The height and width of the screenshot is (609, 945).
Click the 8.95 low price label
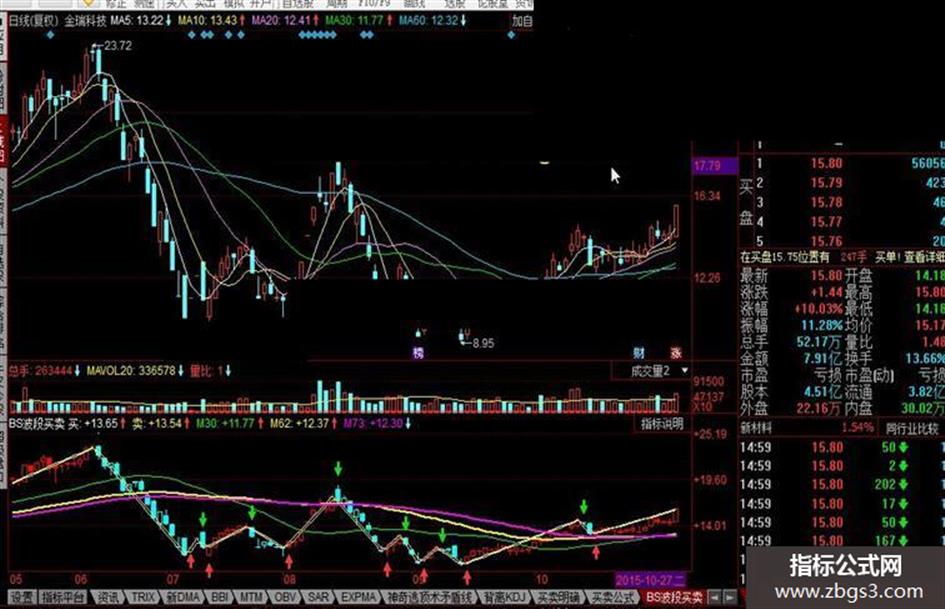tap(483, 343)
